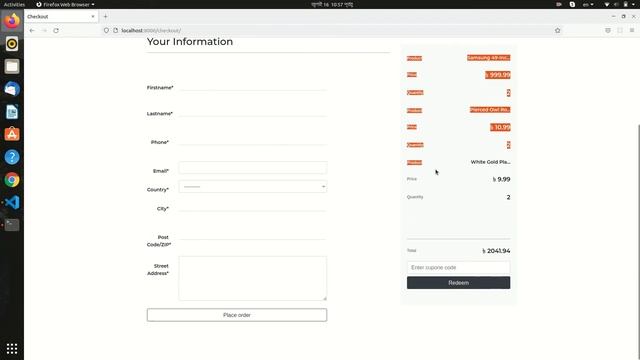
Task: Click the 10.99 price value
Action: coord(500,127)
